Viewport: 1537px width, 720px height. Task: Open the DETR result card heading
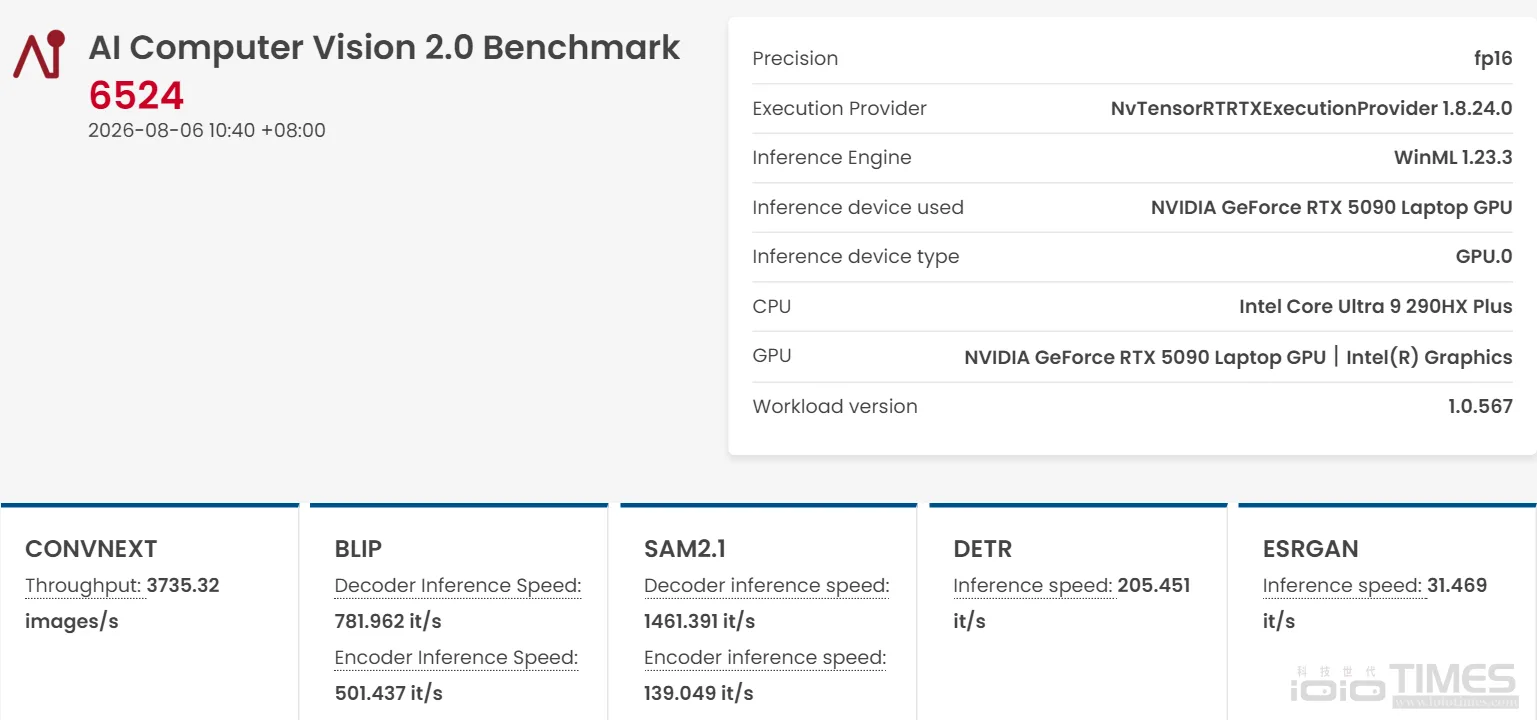tap(983, 549)
